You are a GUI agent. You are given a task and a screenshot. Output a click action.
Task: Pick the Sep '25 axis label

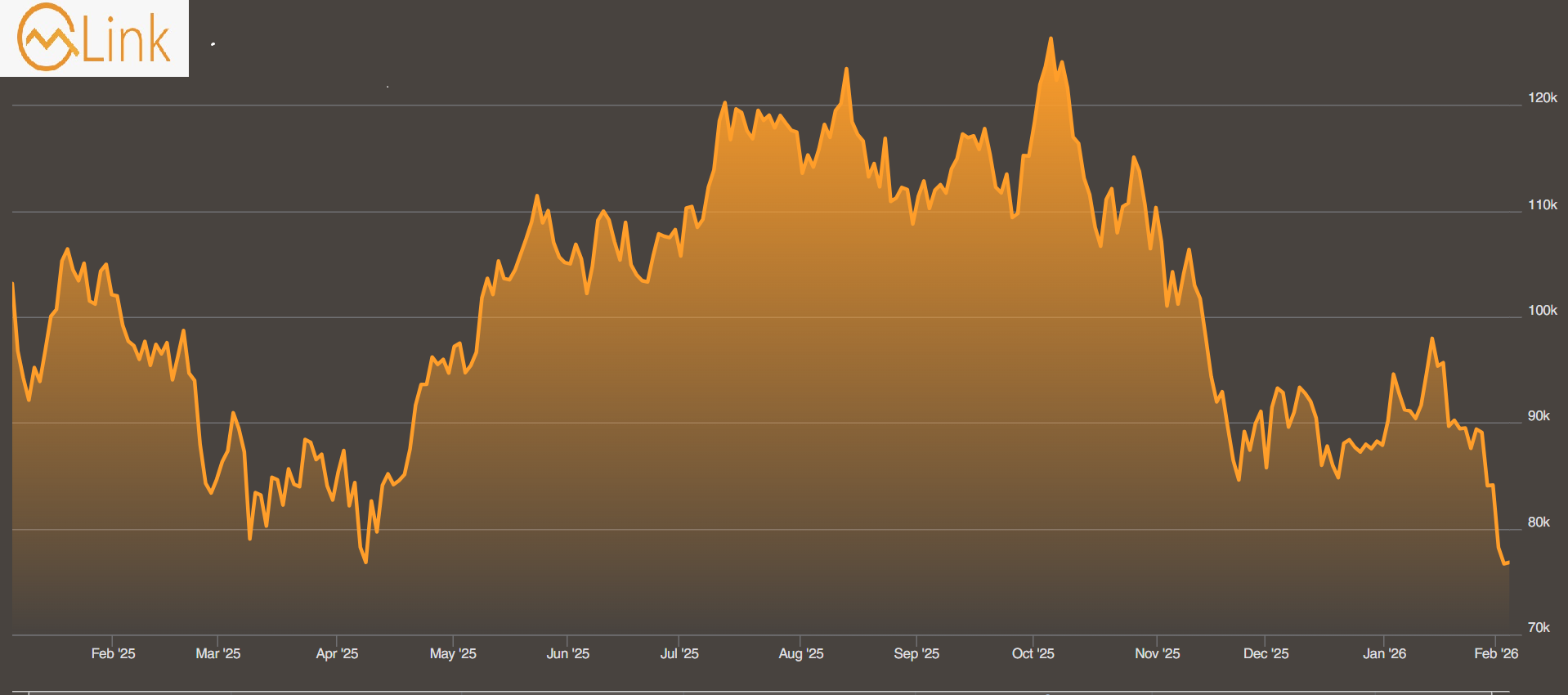click(x=916, y=653)
